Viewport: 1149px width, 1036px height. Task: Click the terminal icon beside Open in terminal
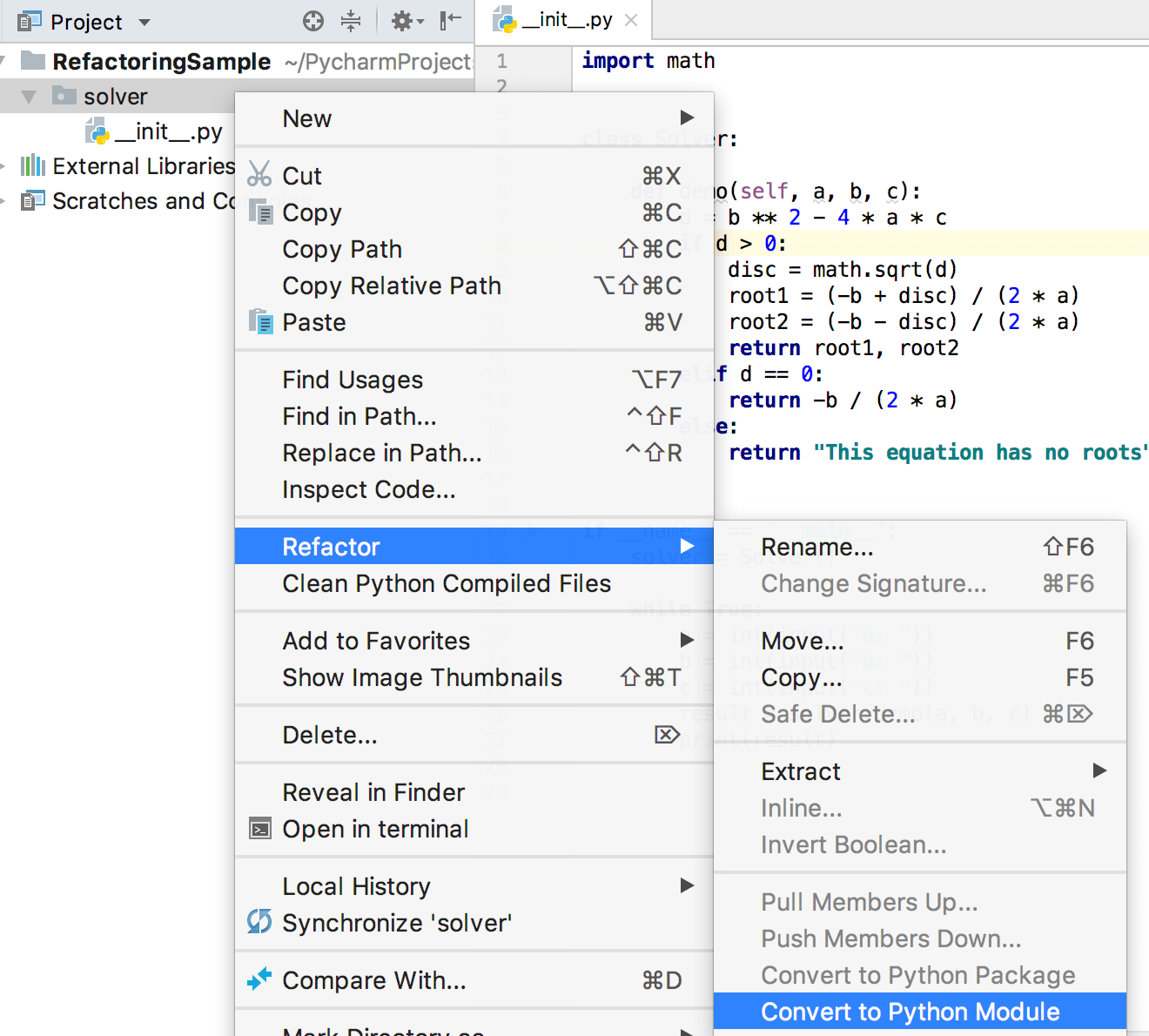point(259,829)
